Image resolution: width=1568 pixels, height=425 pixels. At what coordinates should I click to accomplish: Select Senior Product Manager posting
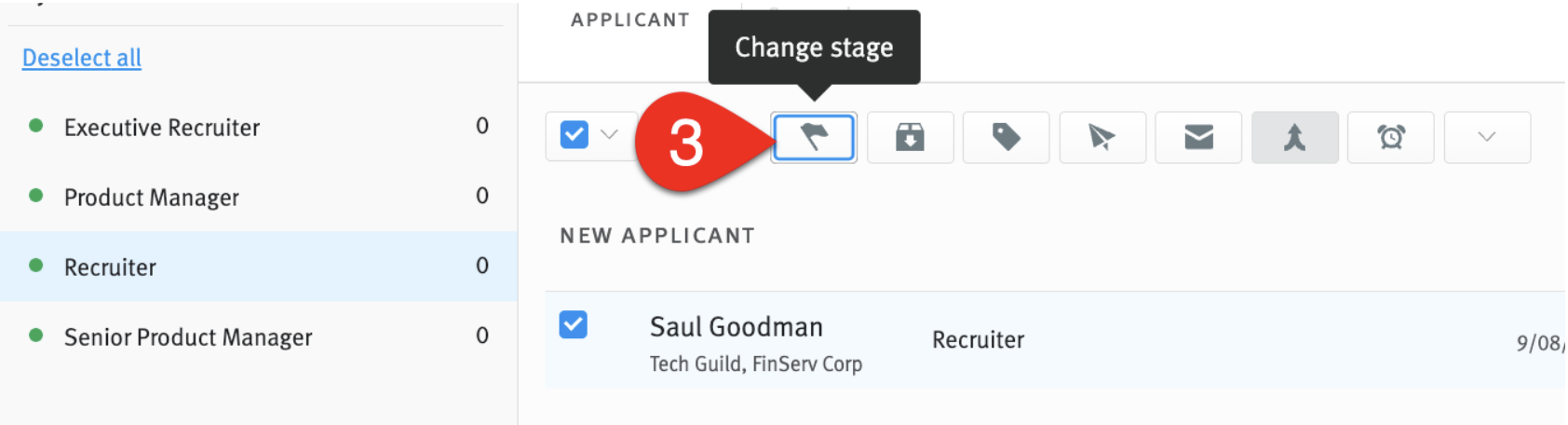pyautogui.click(x=258, y=336)
